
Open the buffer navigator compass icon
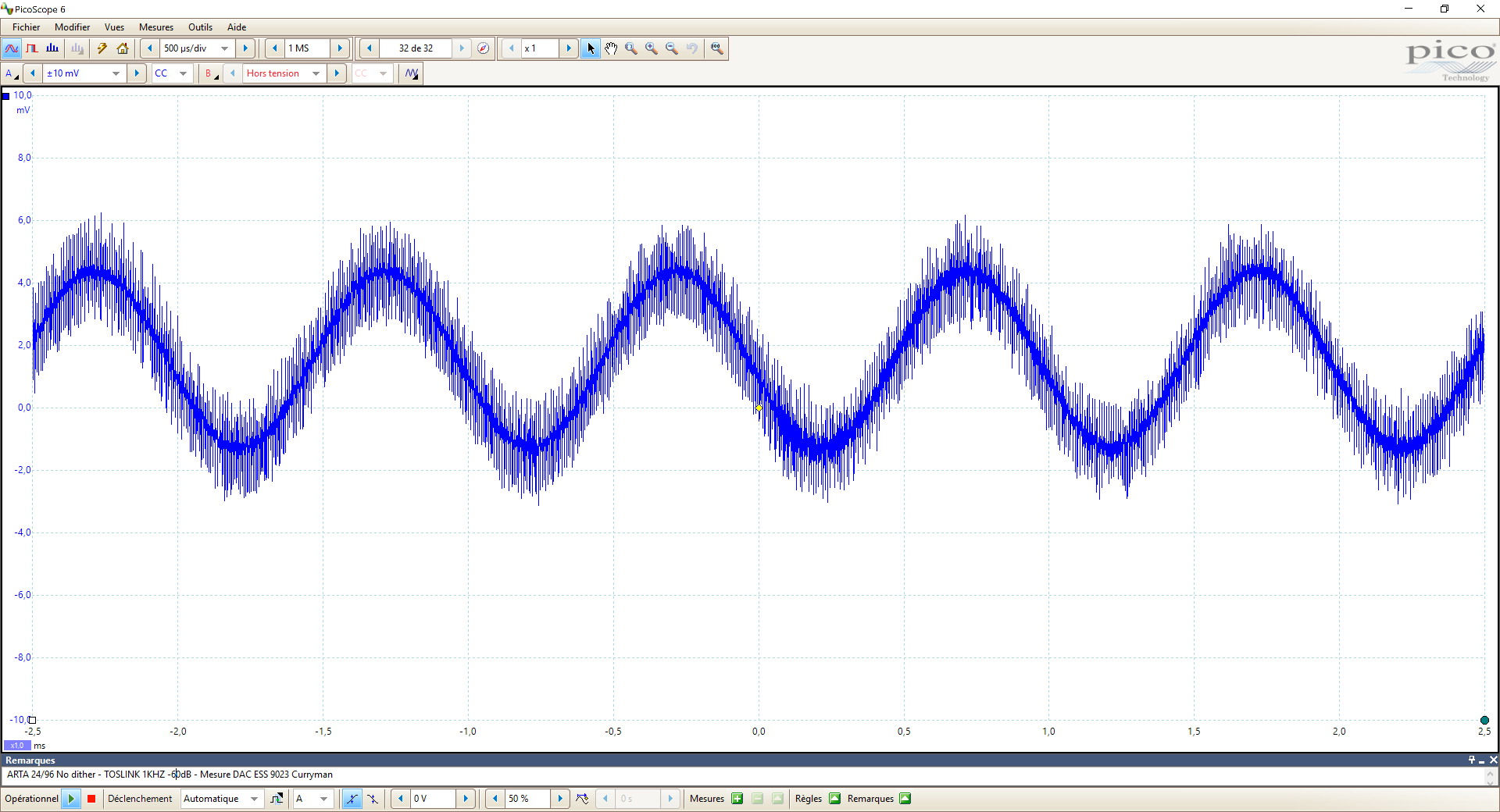pos(484,48)
